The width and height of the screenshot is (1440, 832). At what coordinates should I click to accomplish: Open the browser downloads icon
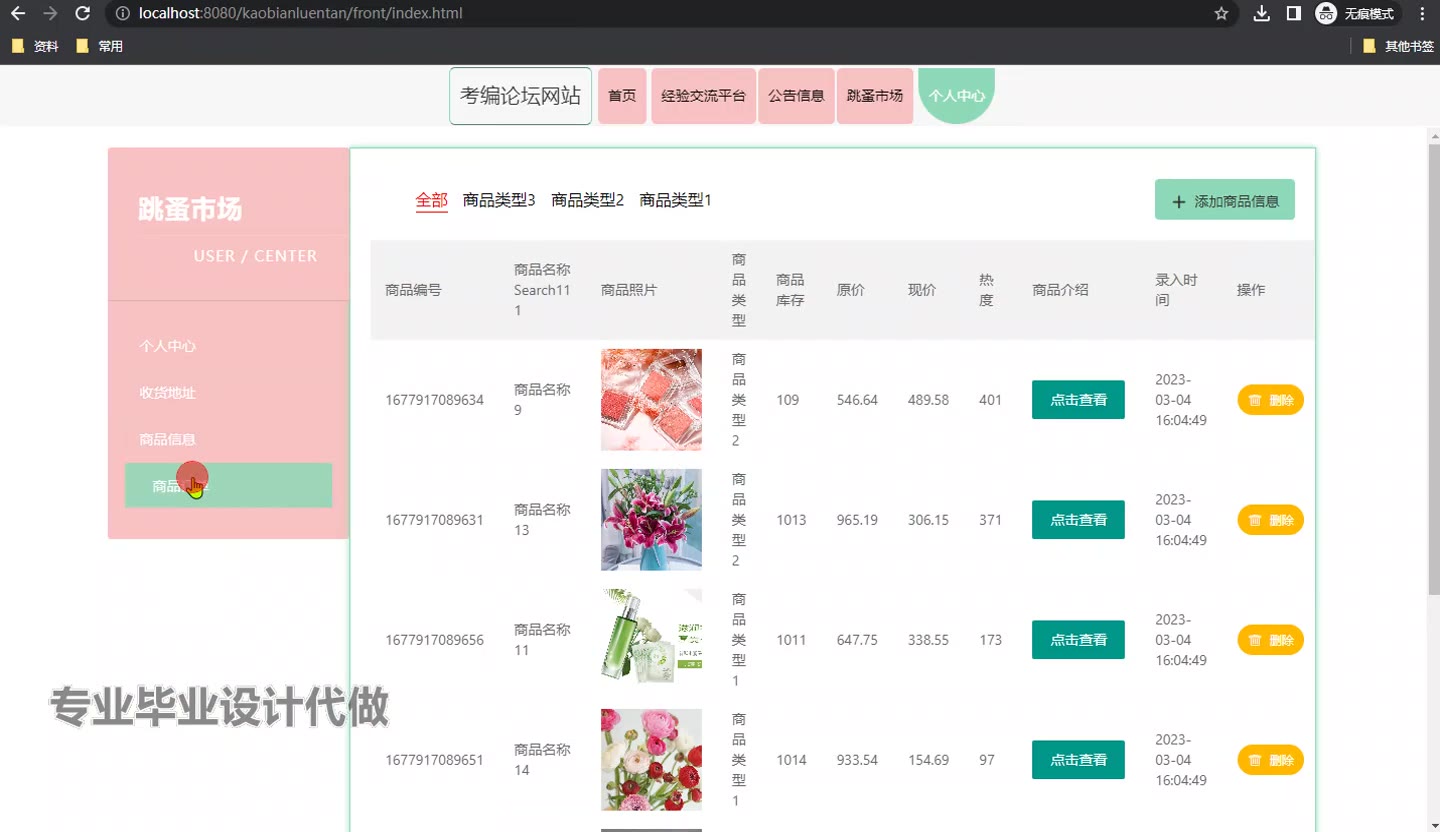[1262, 14]
